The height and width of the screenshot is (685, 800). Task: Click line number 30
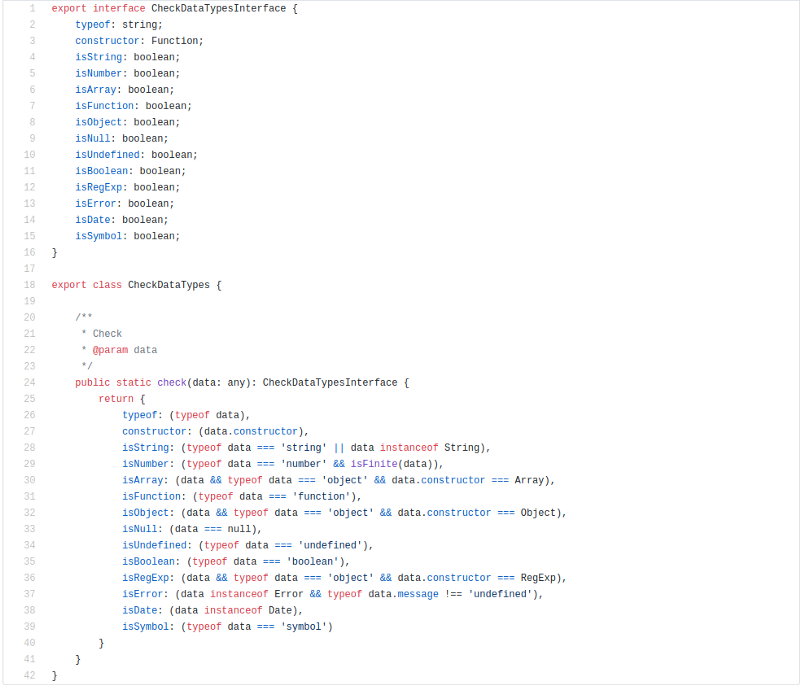coord(30,479)
